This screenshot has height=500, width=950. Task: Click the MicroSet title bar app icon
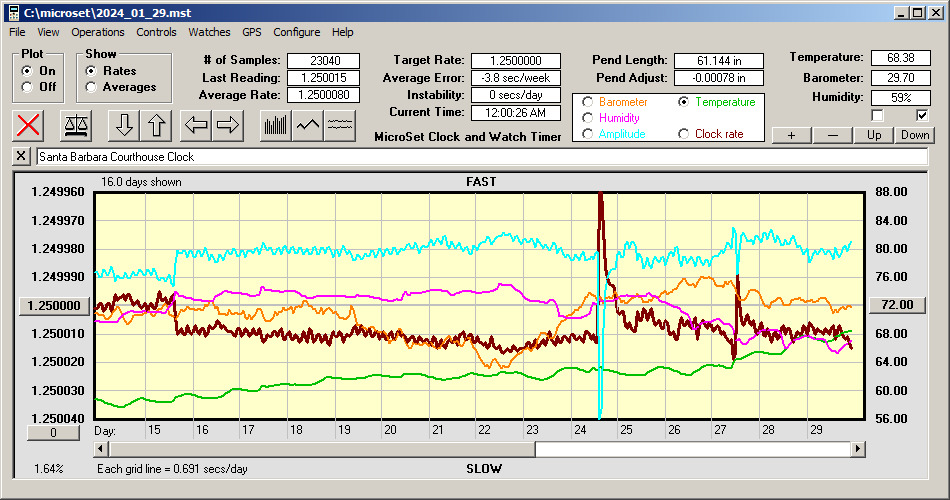click(13, 13)
